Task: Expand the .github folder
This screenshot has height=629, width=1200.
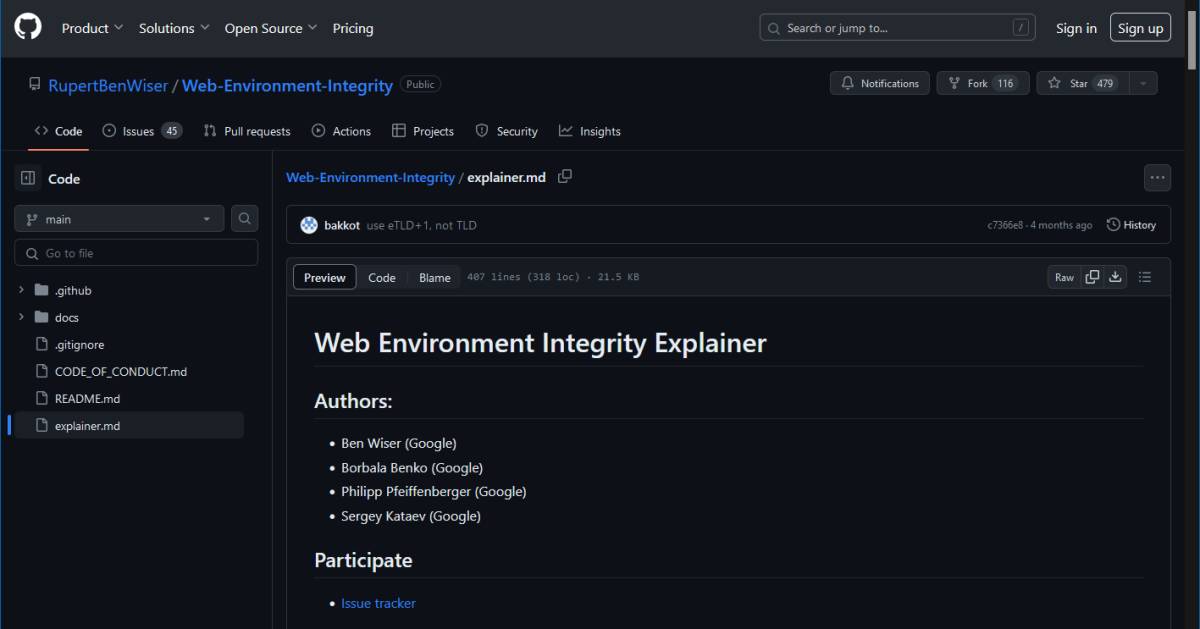Action: pos(22,290)
